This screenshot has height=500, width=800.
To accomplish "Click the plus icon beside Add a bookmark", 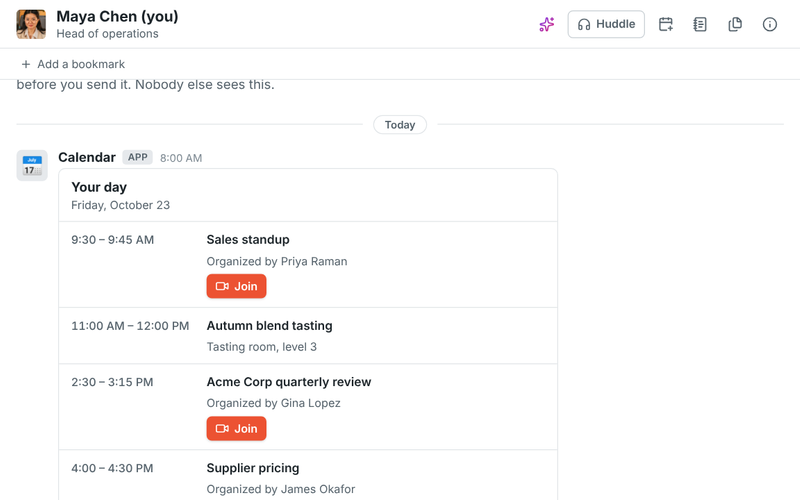I will (x=26, y=64).
